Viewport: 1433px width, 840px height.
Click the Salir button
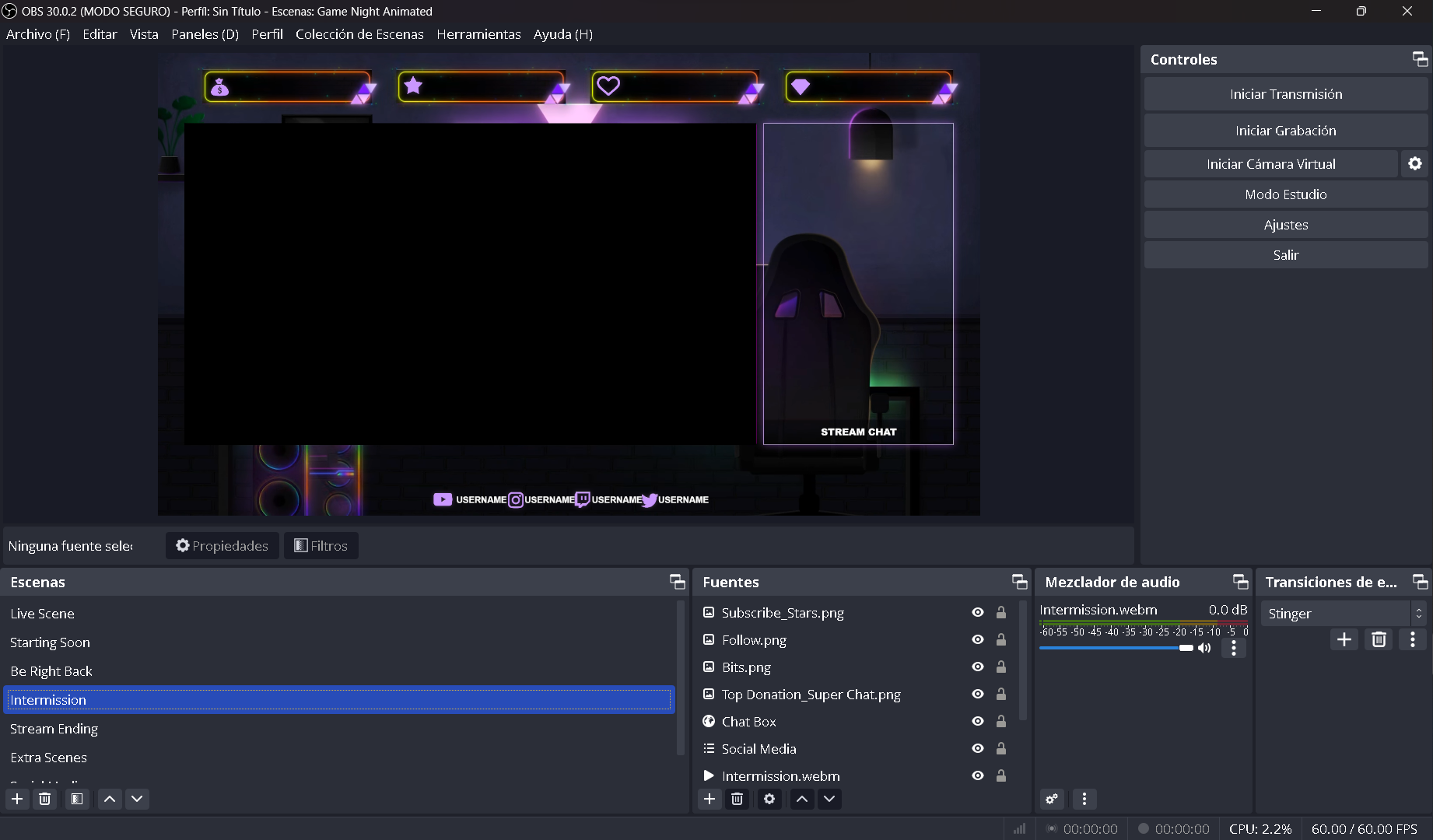click(1286, 255)
